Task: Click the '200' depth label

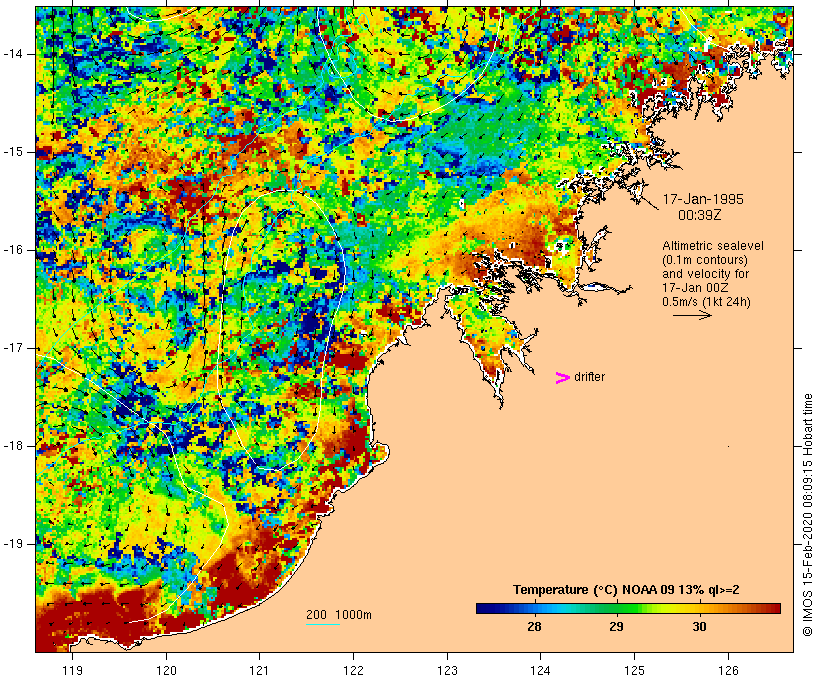Action: coord(316,615)
